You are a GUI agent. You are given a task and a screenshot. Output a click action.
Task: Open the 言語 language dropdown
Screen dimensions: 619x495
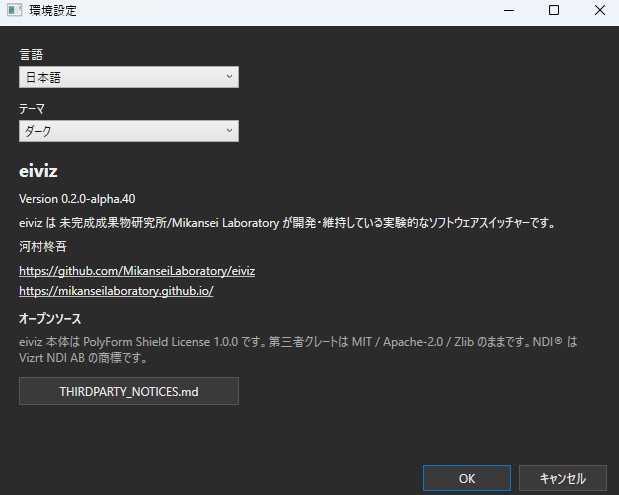pyautogui.click(x=129, y=77)
